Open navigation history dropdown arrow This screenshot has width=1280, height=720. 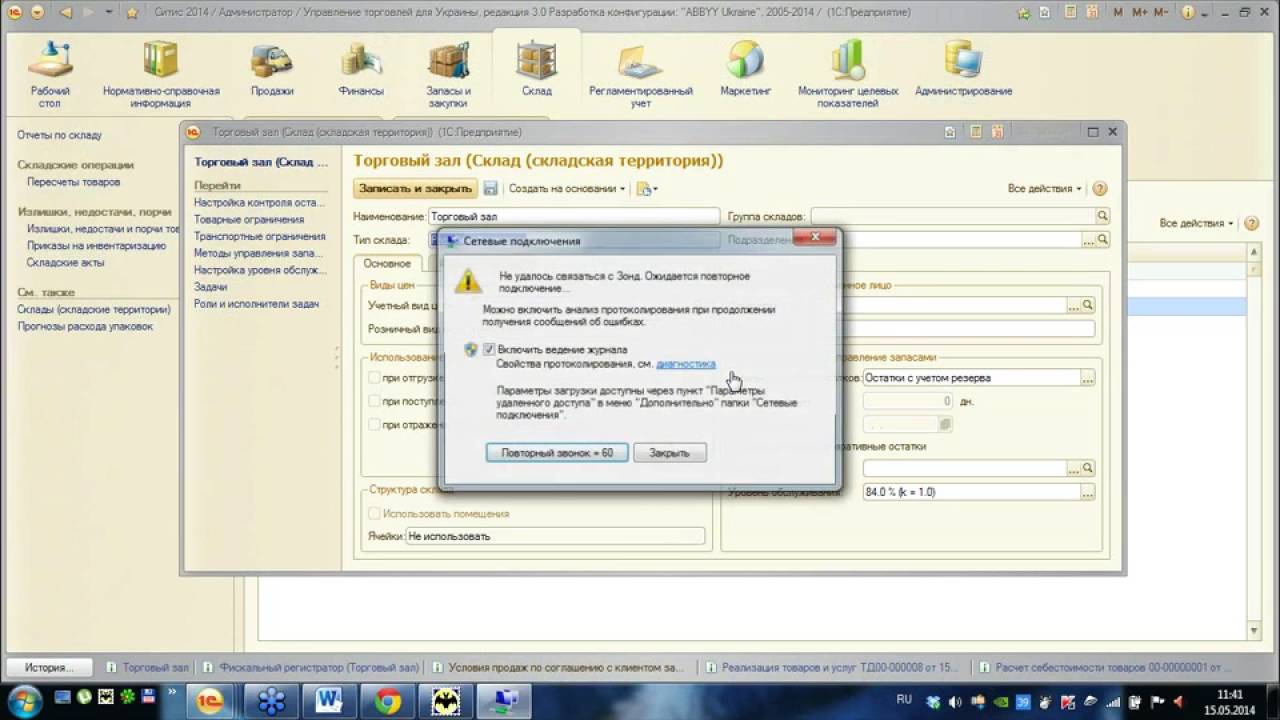pyautogui.click(x=108, y=12)
